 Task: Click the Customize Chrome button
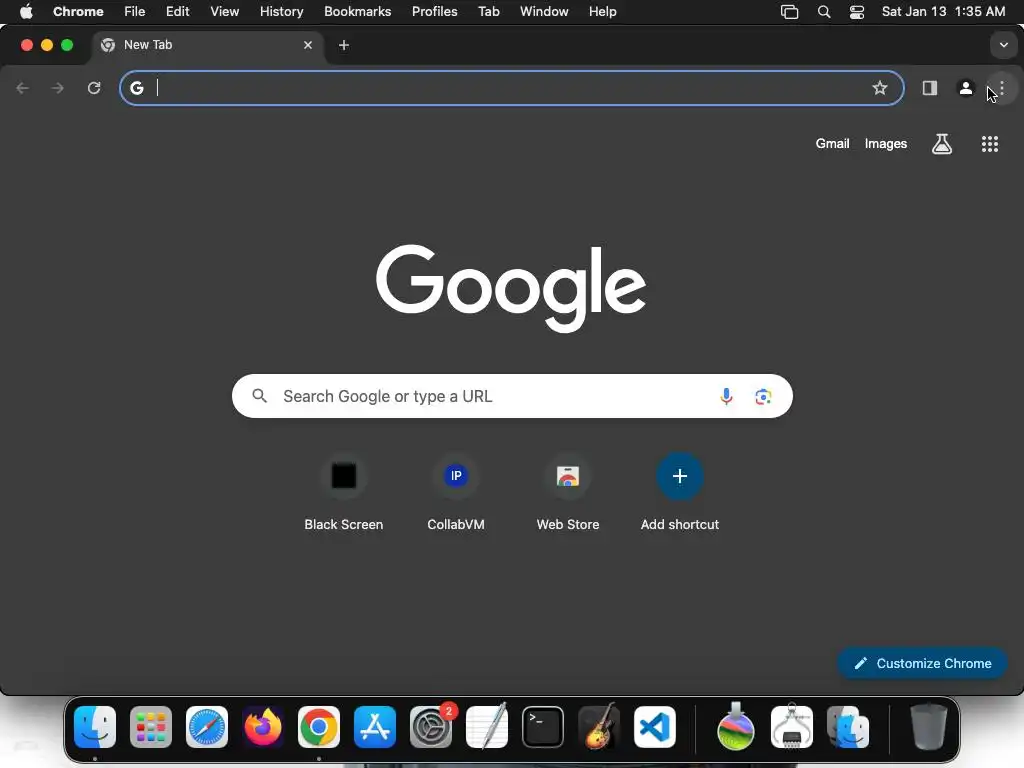[x=922, y=664]
